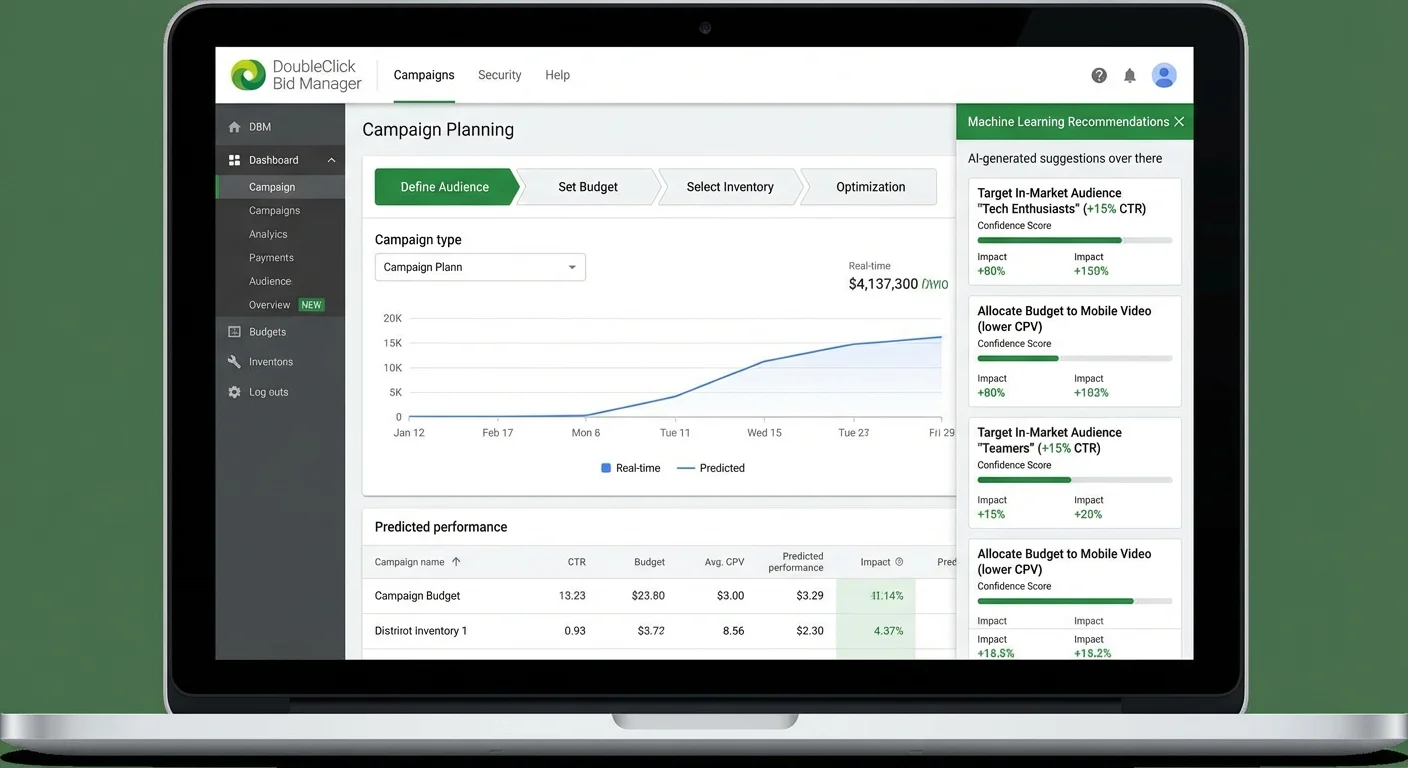This screenshot has height=768, width=1408.
Task: Click the Wed 15 chart axis label
Action: click(764, 433)
